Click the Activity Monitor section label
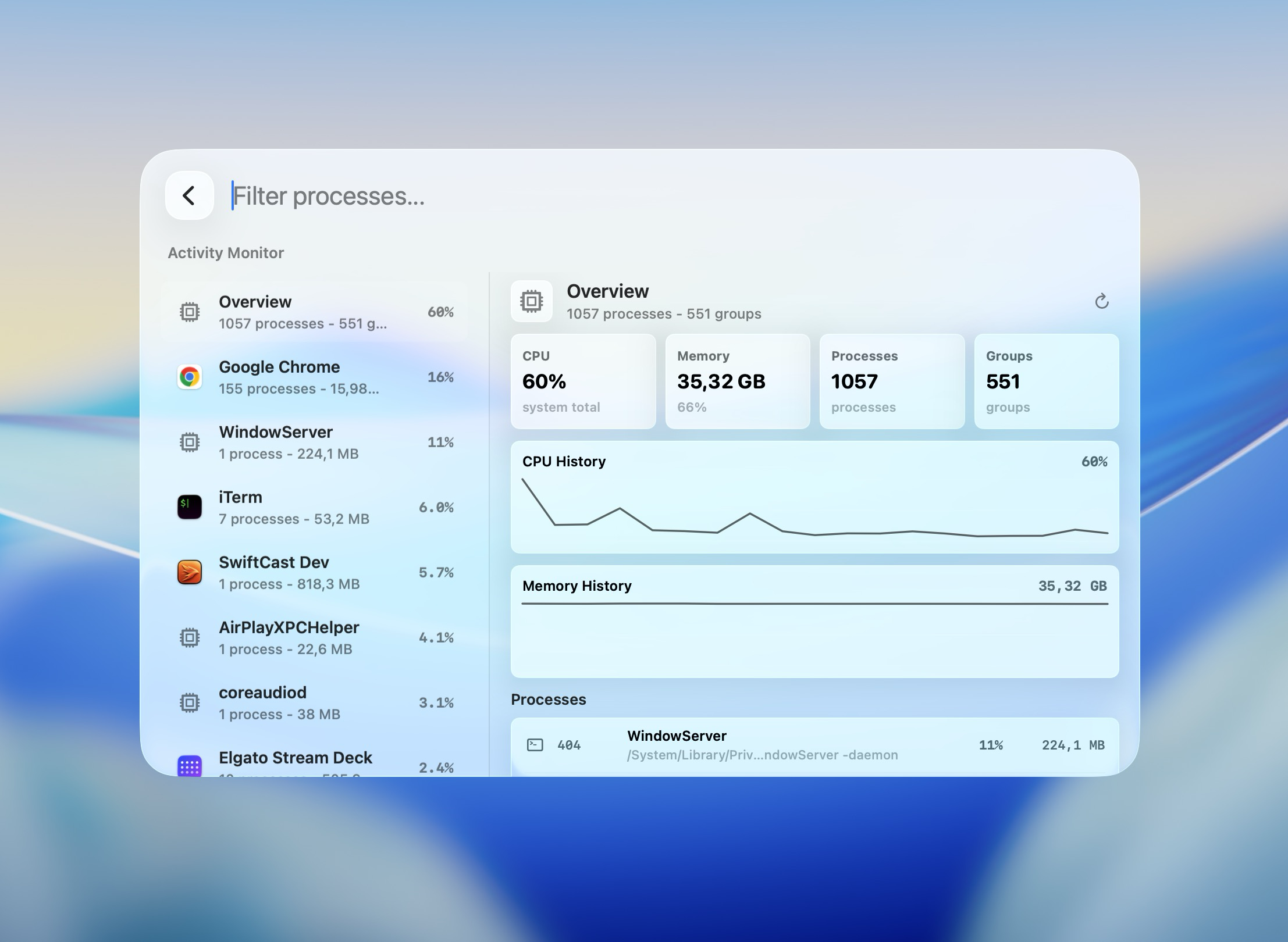Viewport: 1288px width, 942px height. (x=226, y=253)
